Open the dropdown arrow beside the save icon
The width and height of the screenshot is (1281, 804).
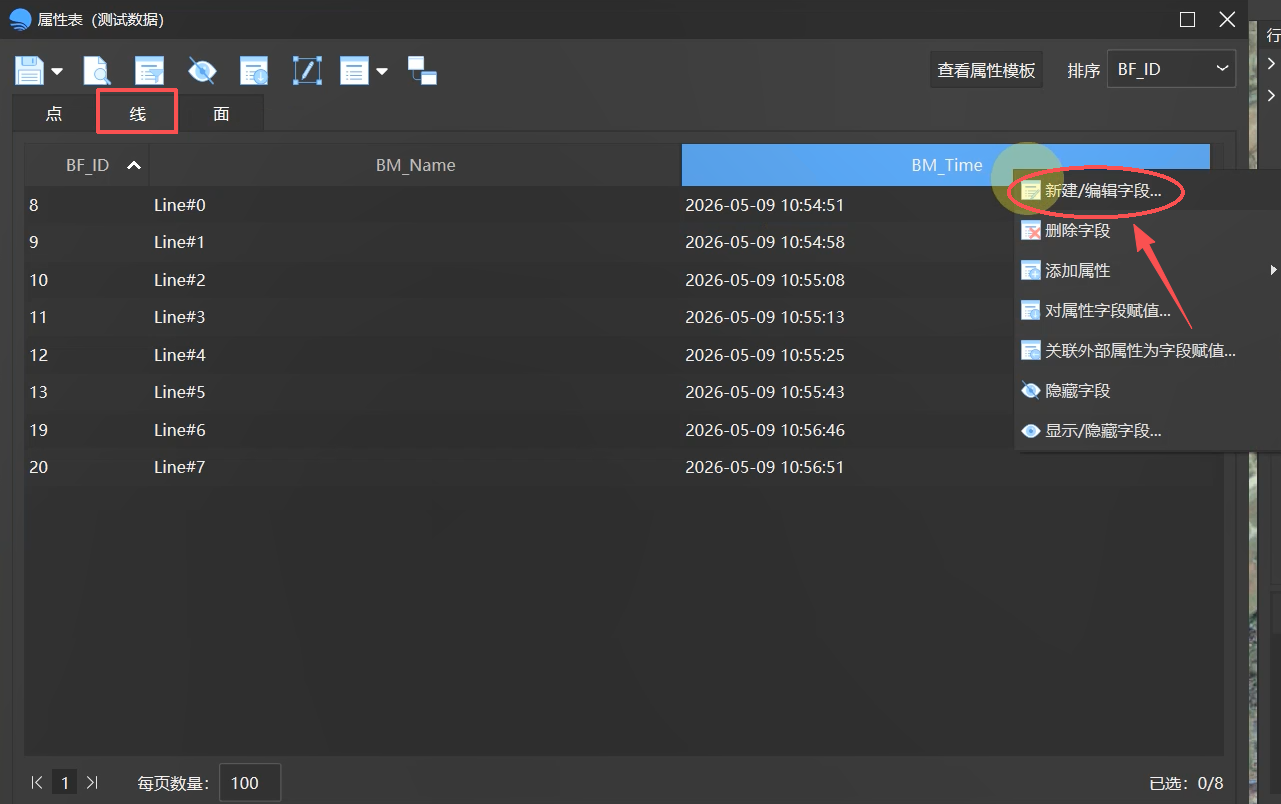click(57, 72)
